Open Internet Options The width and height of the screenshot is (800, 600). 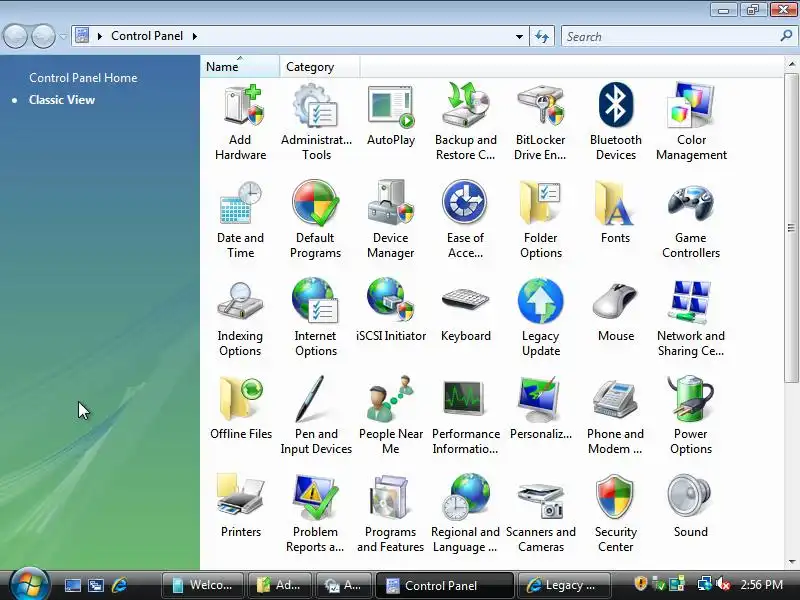(315, 318)
